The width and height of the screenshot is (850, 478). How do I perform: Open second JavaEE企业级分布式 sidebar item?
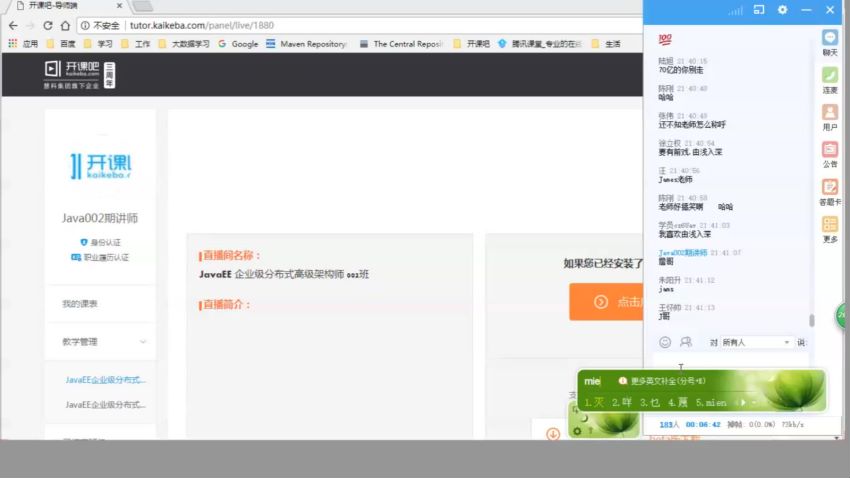pos(106,405)
